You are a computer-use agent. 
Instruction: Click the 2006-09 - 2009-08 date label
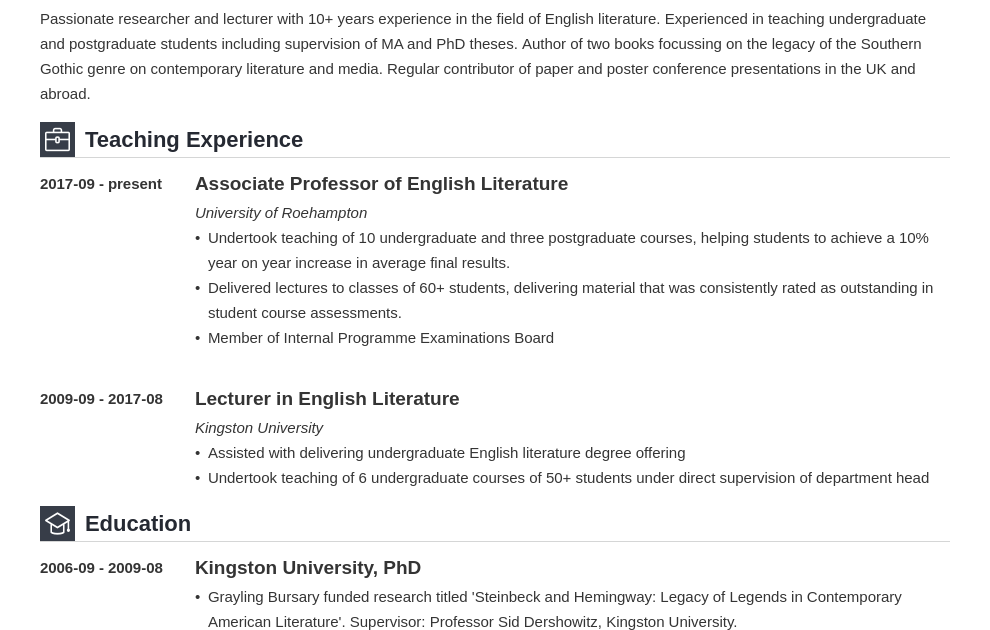coord(101,568)
